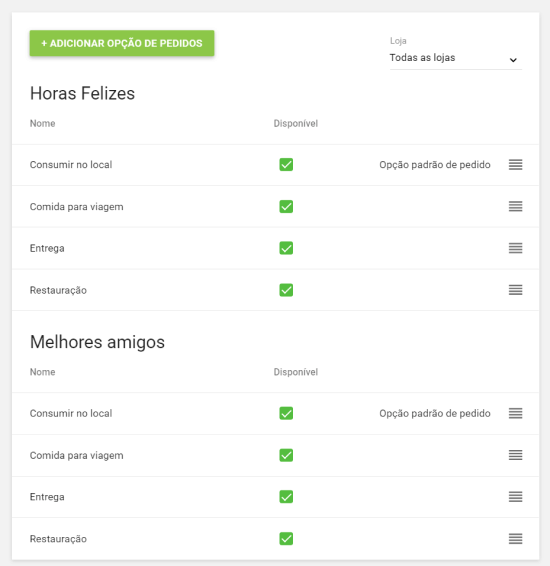Select Restauração name in Horas Felizes

[x=58, y=290]
